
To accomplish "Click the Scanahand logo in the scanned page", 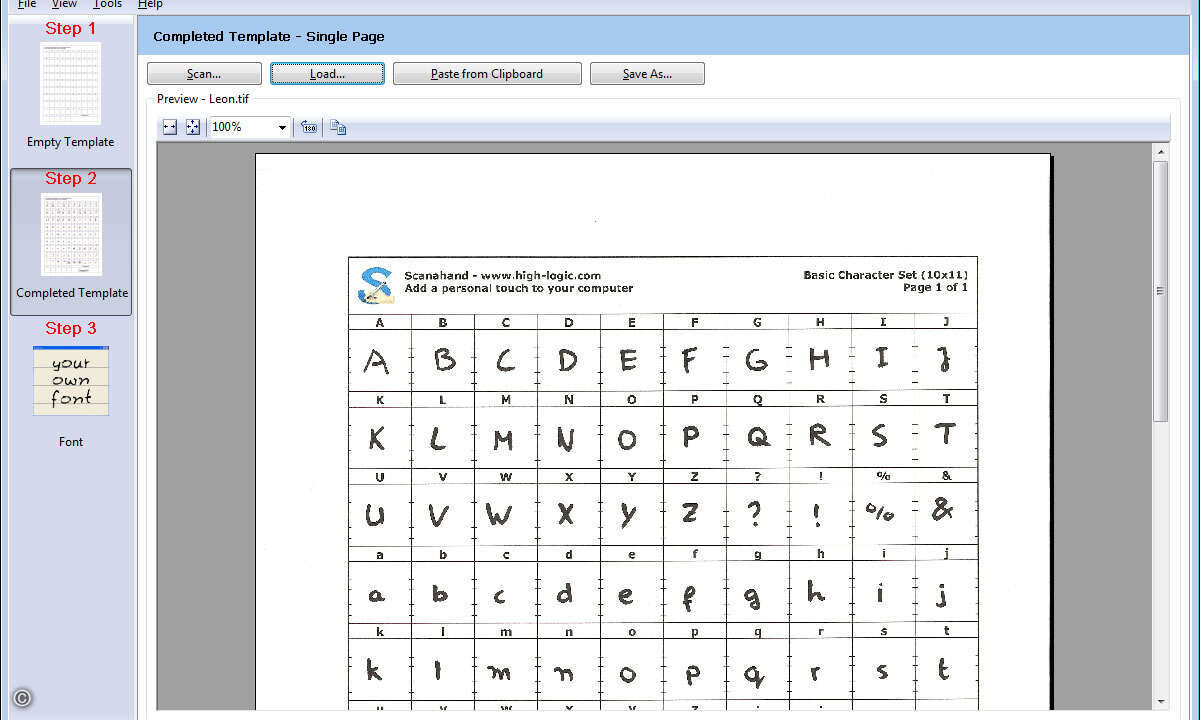I will [375, 285].
